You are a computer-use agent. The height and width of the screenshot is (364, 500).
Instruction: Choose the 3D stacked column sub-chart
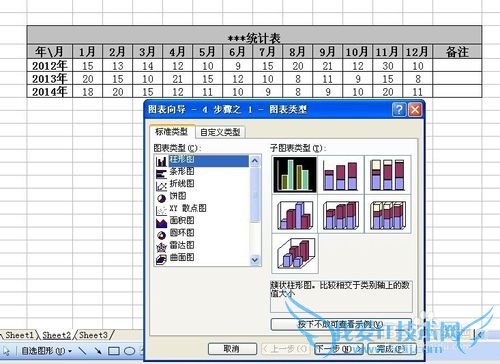coord(341,214)
